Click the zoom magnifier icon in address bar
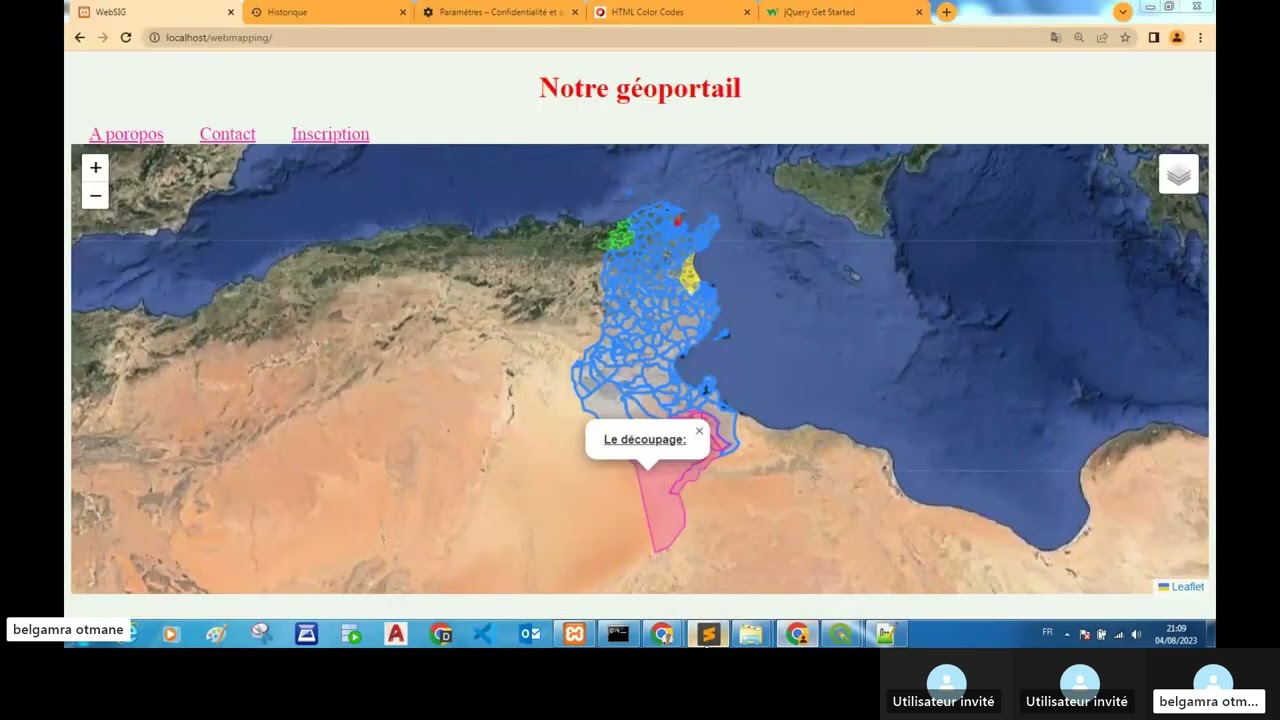 (1078, 37)
